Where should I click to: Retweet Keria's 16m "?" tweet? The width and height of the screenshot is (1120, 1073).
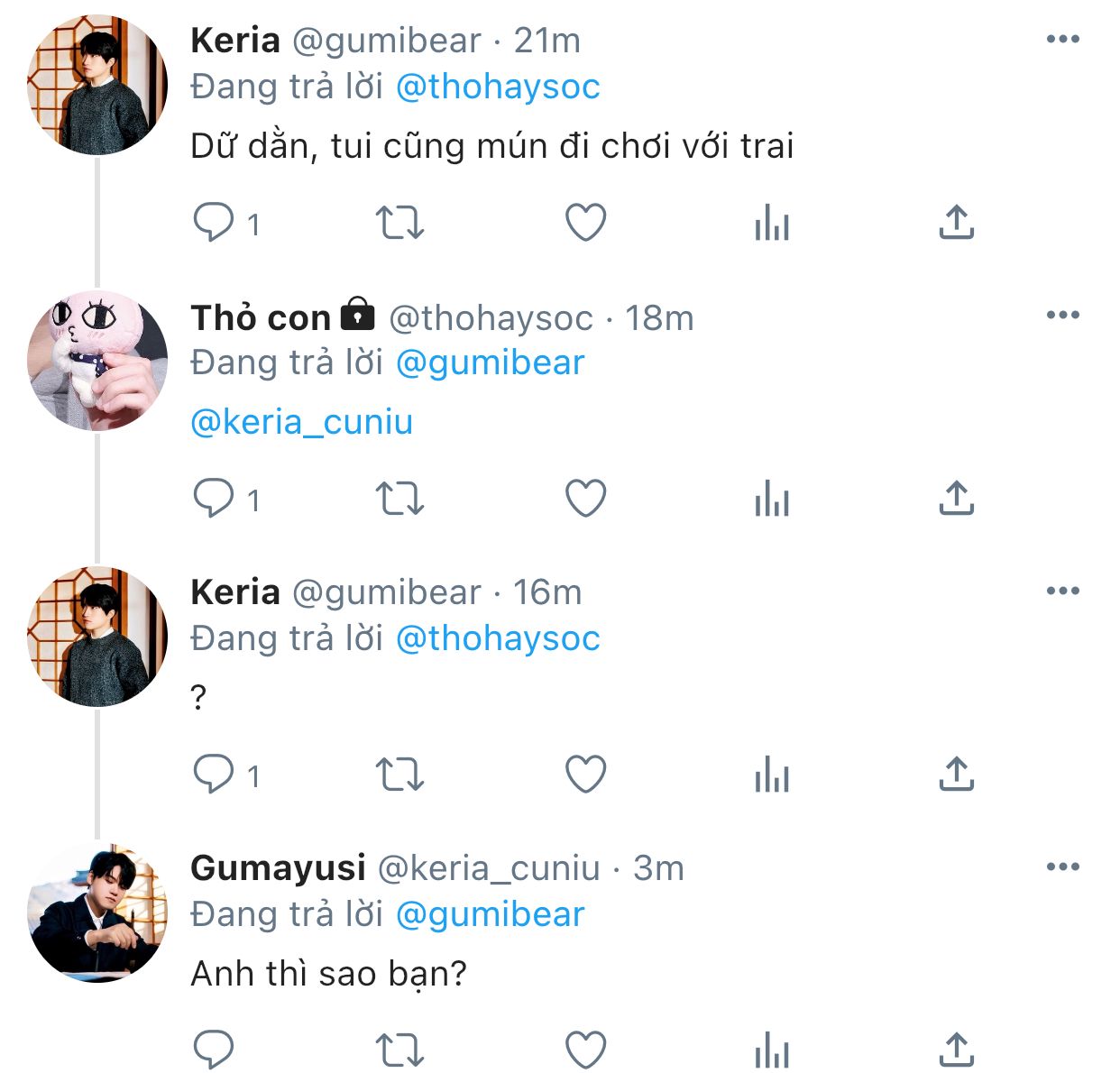click(399, 775)
